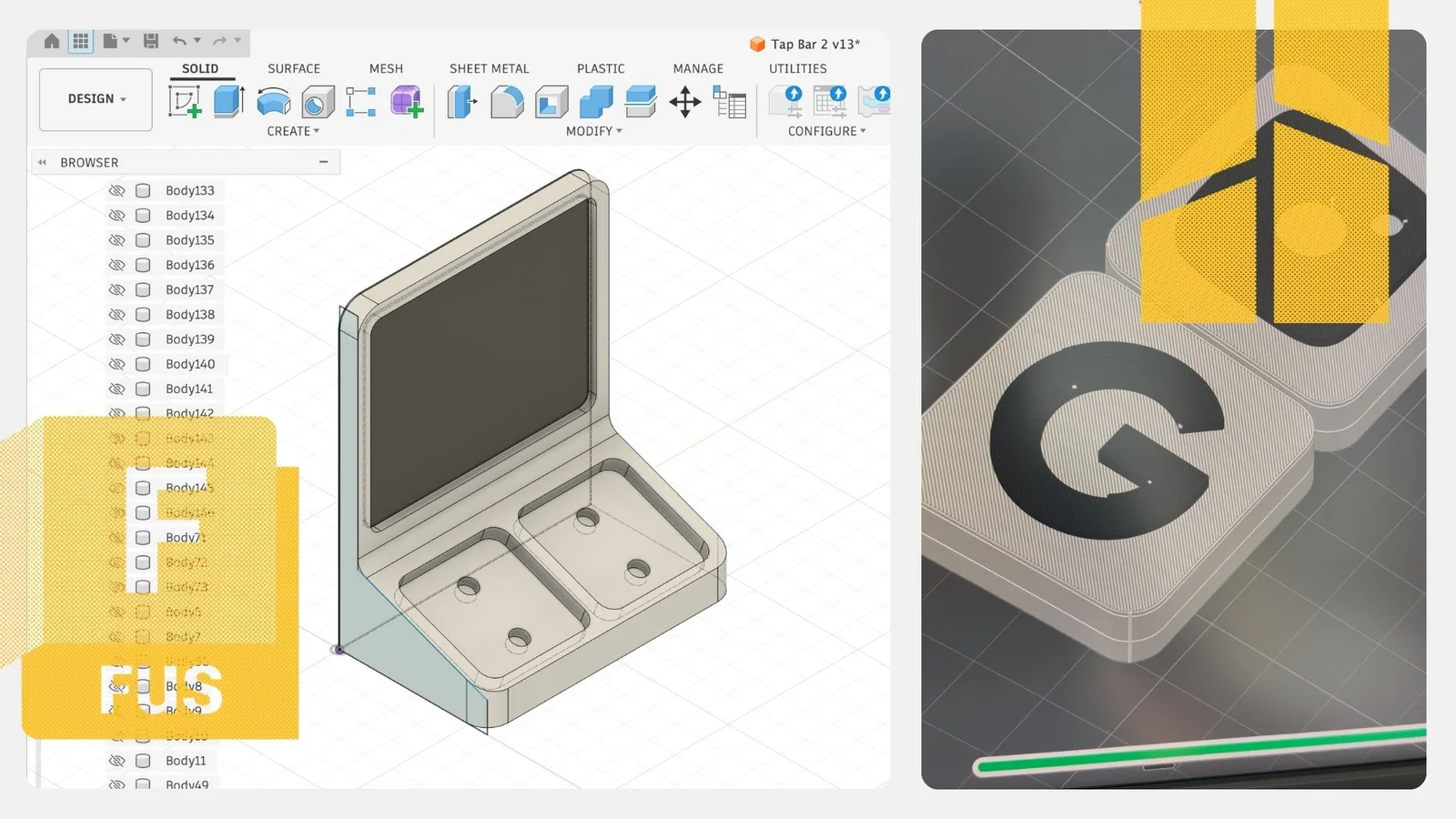
Task: Open the redo history dropdown arrow
Action: point(238,41)
